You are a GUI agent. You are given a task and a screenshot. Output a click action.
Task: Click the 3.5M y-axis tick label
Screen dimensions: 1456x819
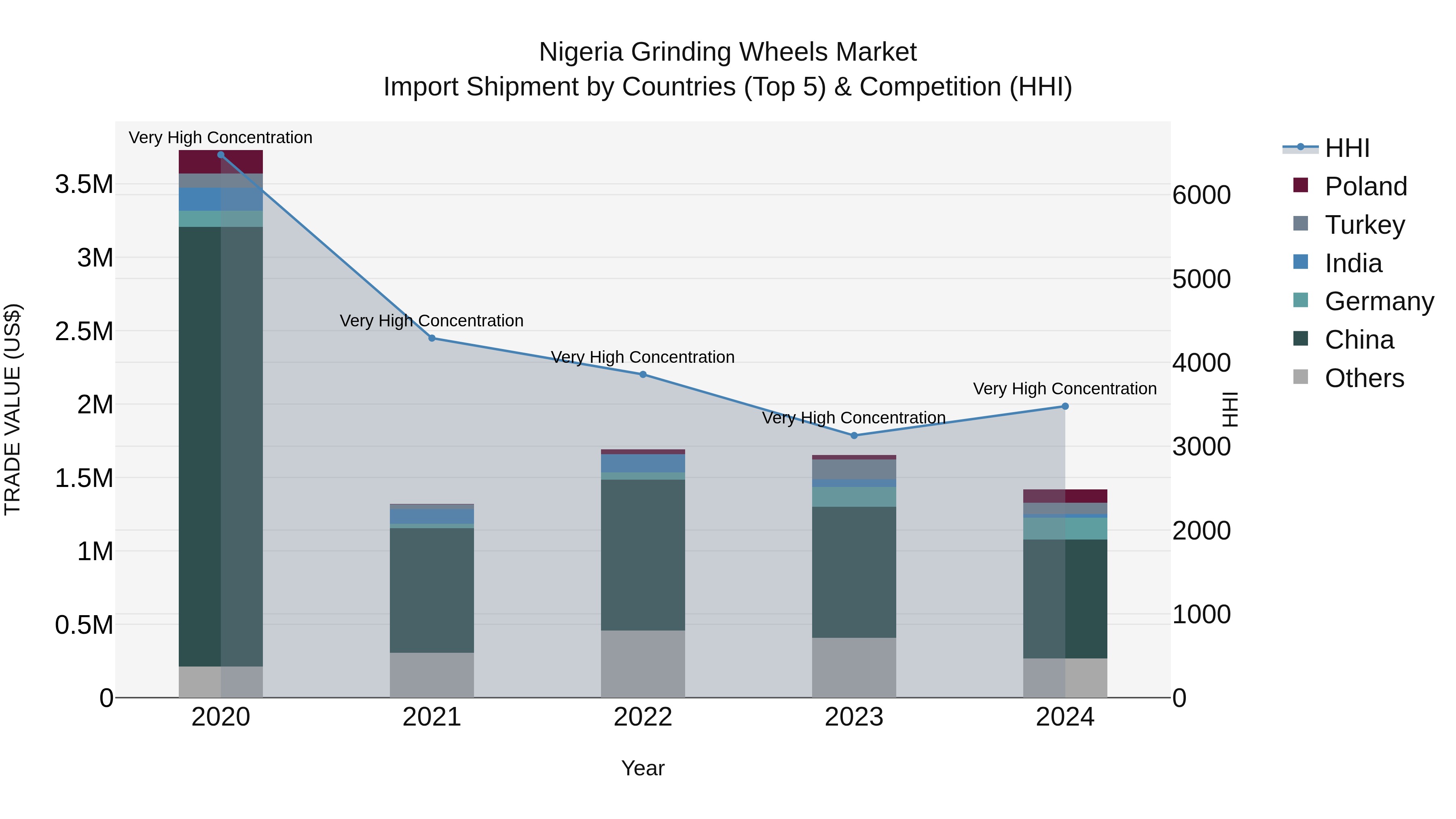pyautogui.click(x=84, y=184)
